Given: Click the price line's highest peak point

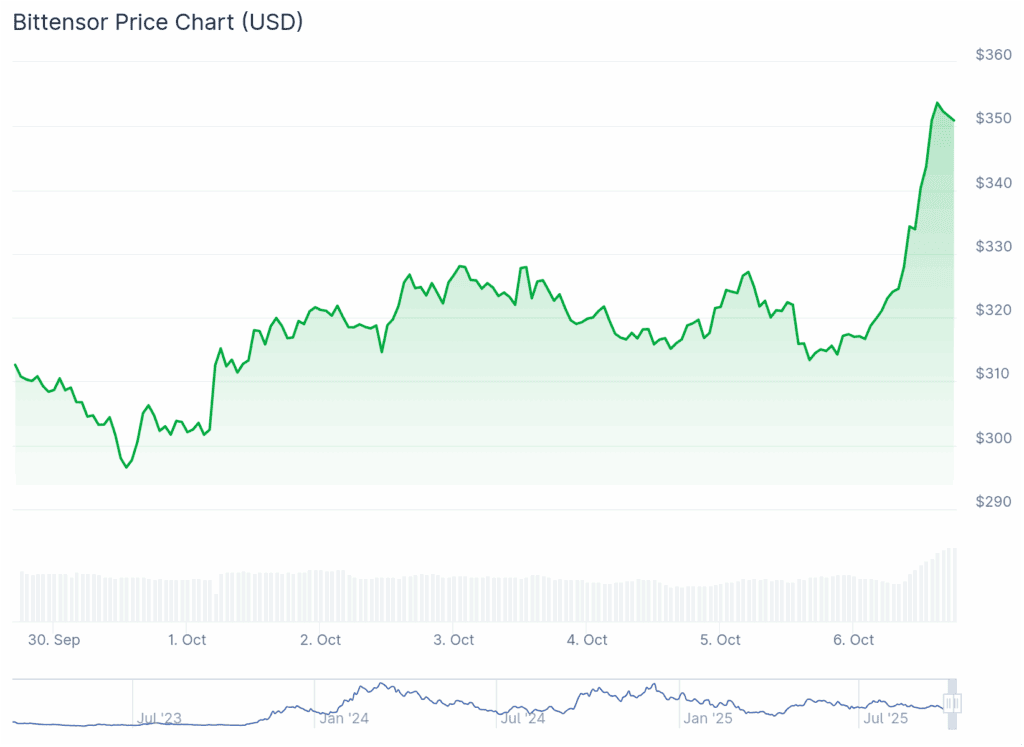Looking at the screenshot, I should (x=937, y=103).
